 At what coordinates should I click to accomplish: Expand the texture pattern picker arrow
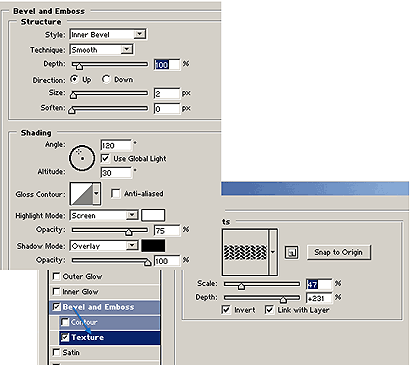273,252
